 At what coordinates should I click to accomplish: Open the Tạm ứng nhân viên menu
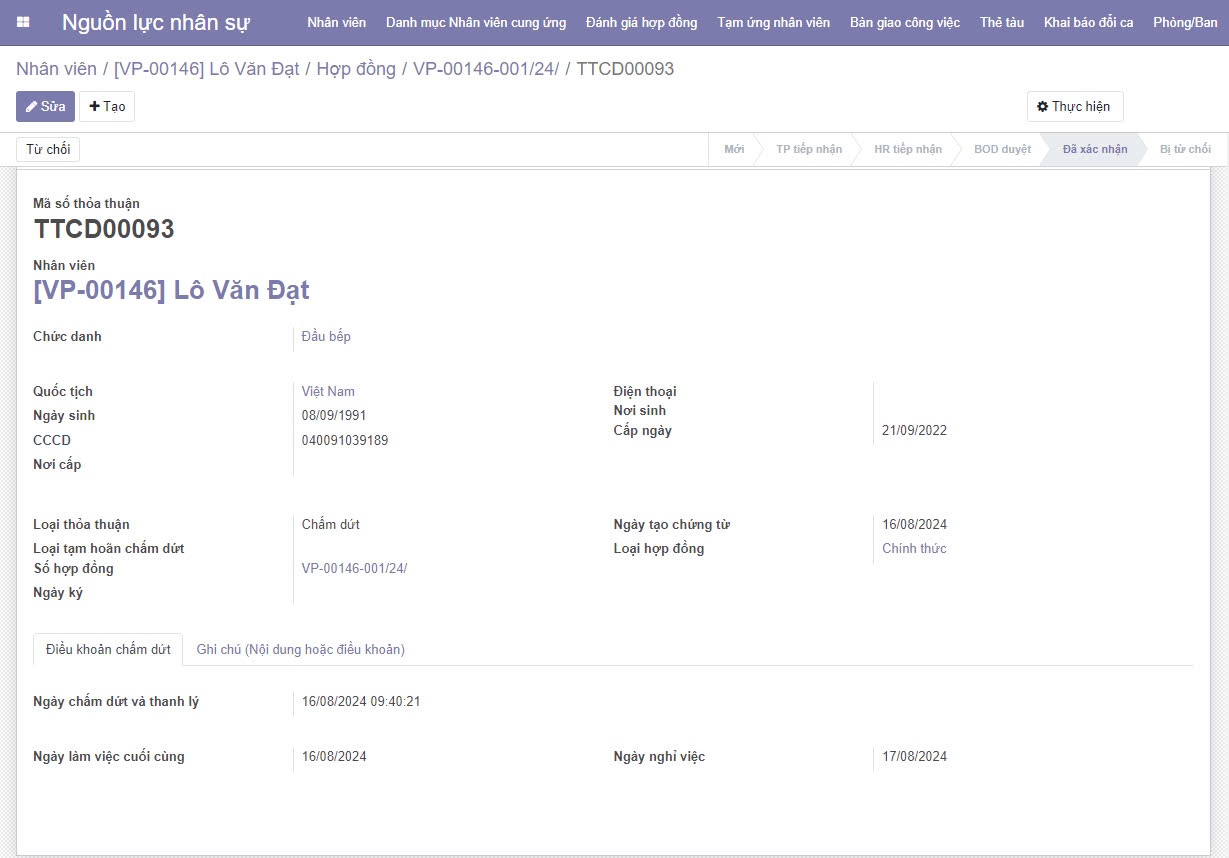pos(773,22)
